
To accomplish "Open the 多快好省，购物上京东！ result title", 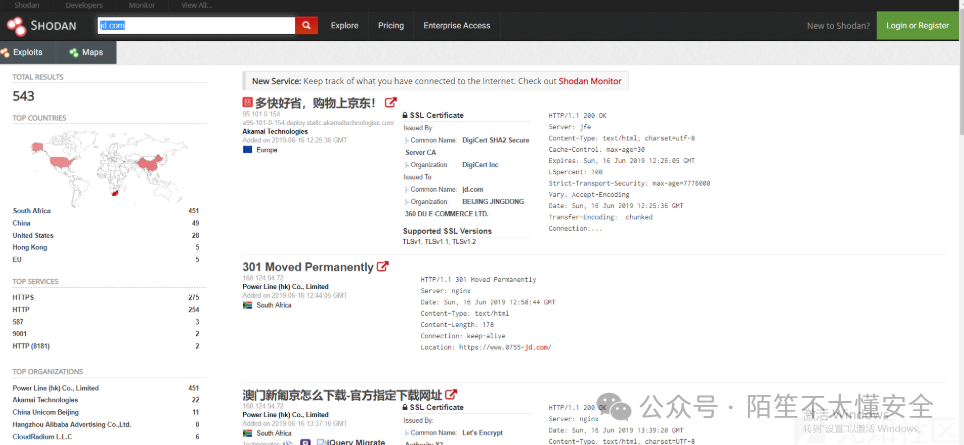I will coord(315,103).
